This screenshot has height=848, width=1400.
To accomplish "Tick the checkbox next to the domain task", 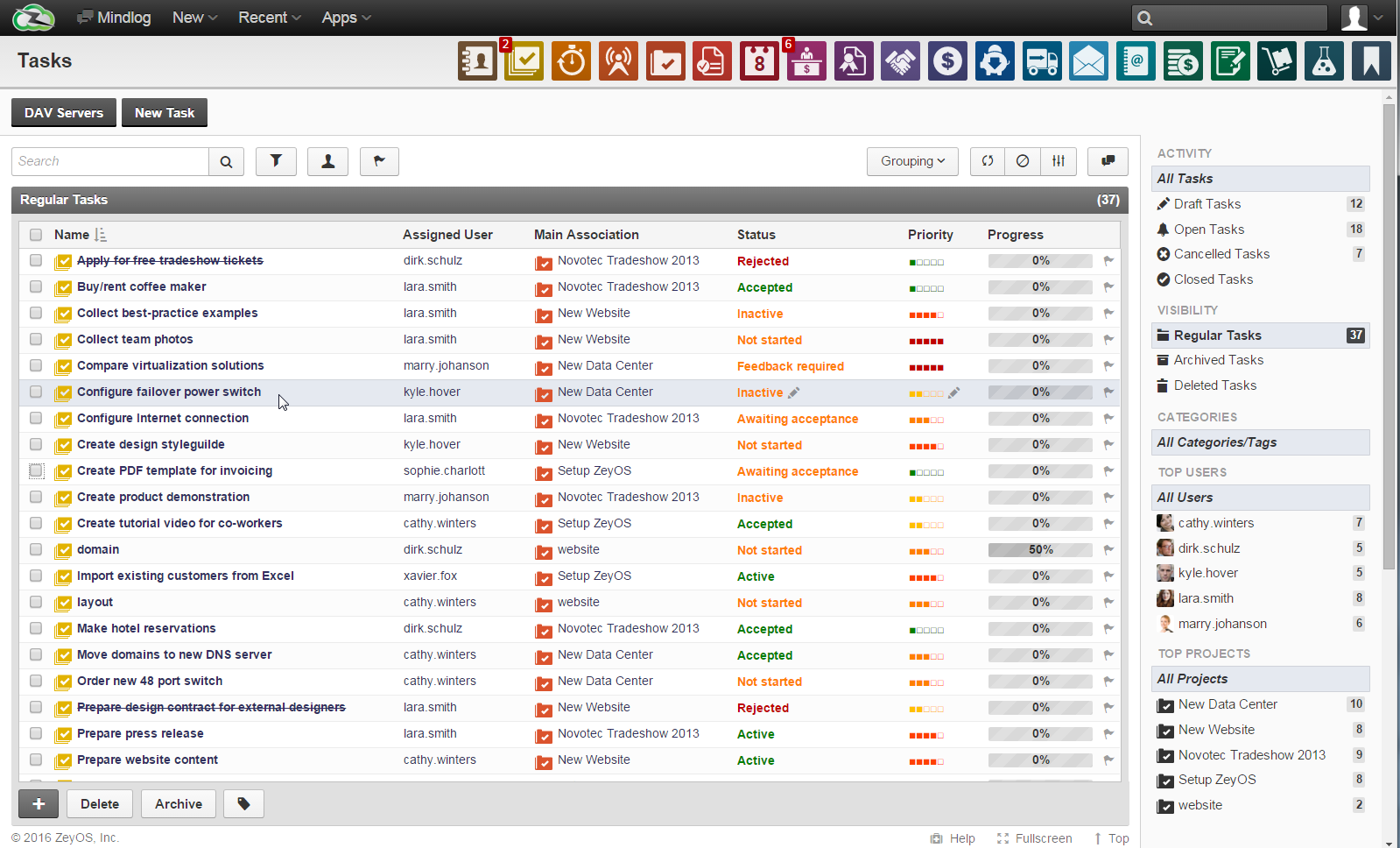I will [36, 549].
